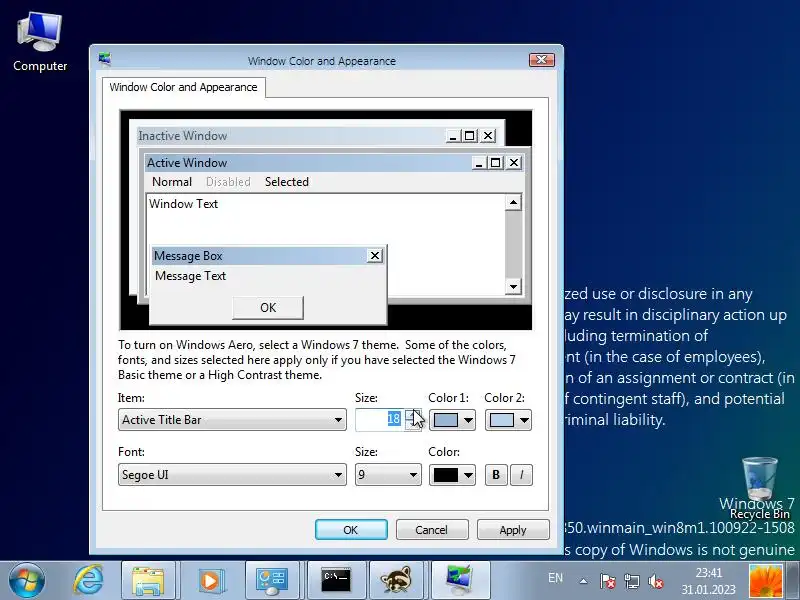Click the preview scrollbar down arrow
Image resolution: width=800 pixels, height=600 pixels.
(x=513, y=286)
